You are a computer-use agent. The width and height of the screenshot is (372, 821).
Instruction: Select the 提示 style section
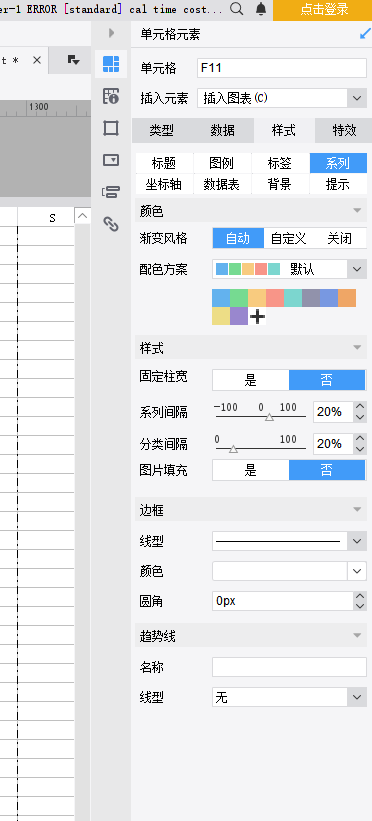(338, 184)
